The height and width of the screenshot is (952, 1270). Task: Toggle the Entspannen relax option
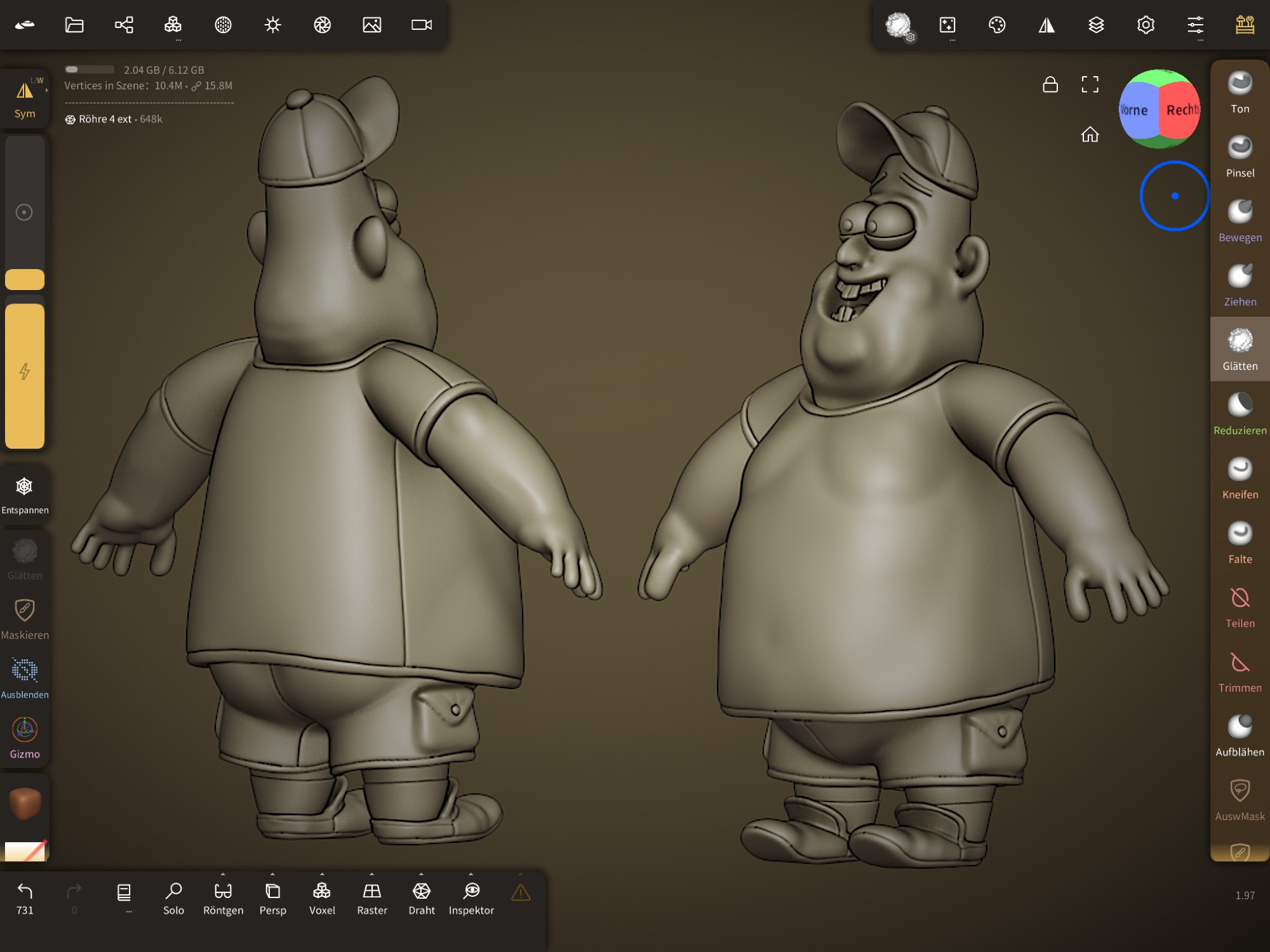[25, 495]
